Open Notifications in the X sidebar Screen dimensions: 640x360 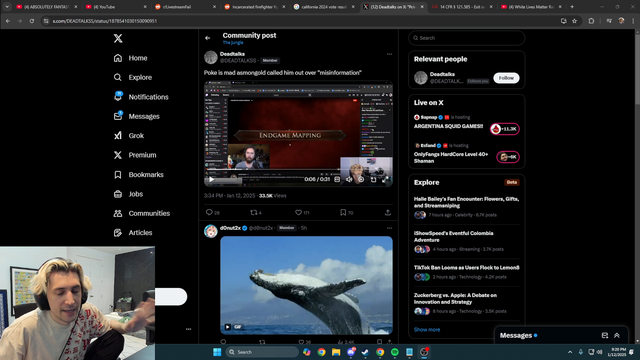pyautogui.click(x=141, y=97)
